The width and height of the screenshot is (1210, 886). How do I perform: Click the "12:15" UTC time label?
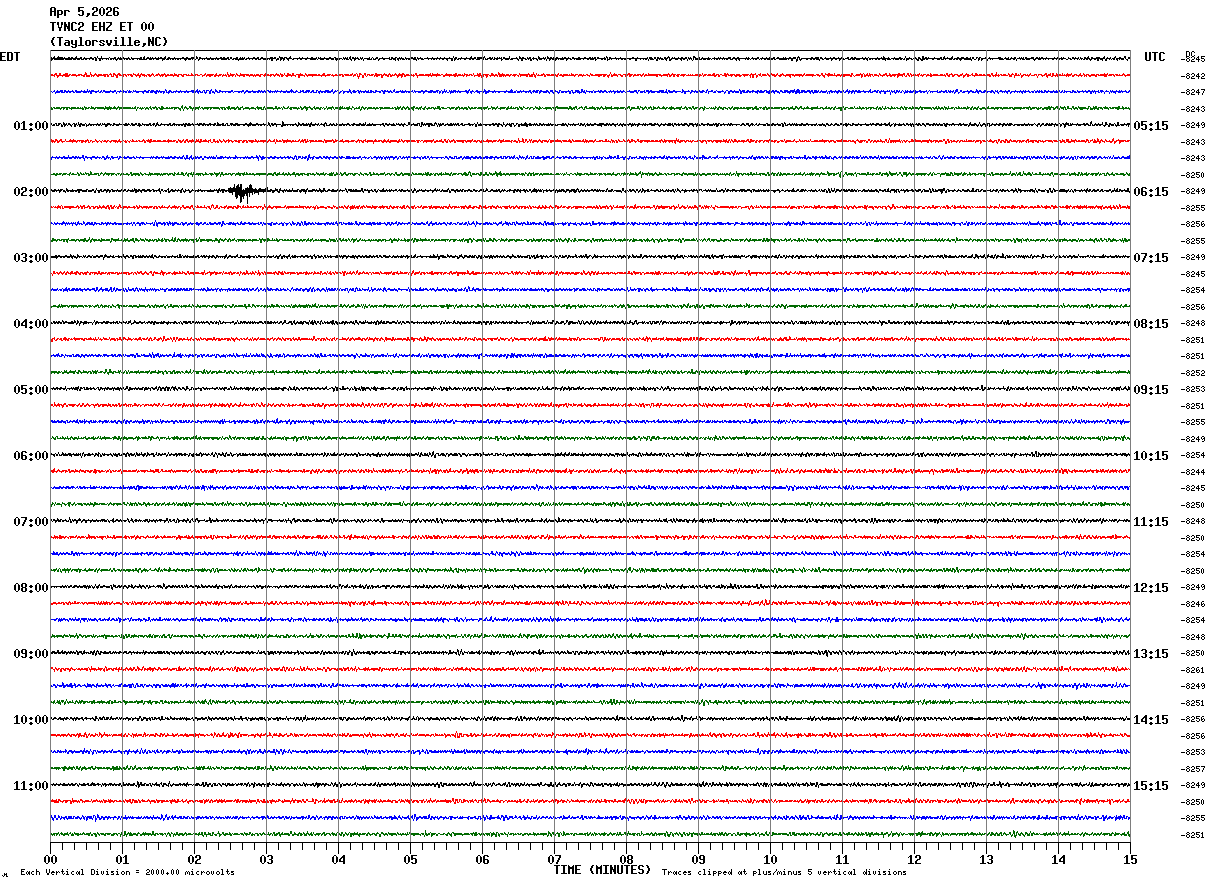pyautogui.click(x=1150, y=588)
